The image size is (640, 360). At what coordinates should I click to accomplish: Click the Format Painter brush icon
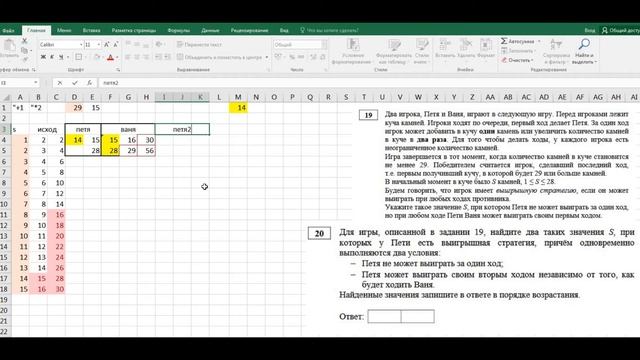(24, 60)
